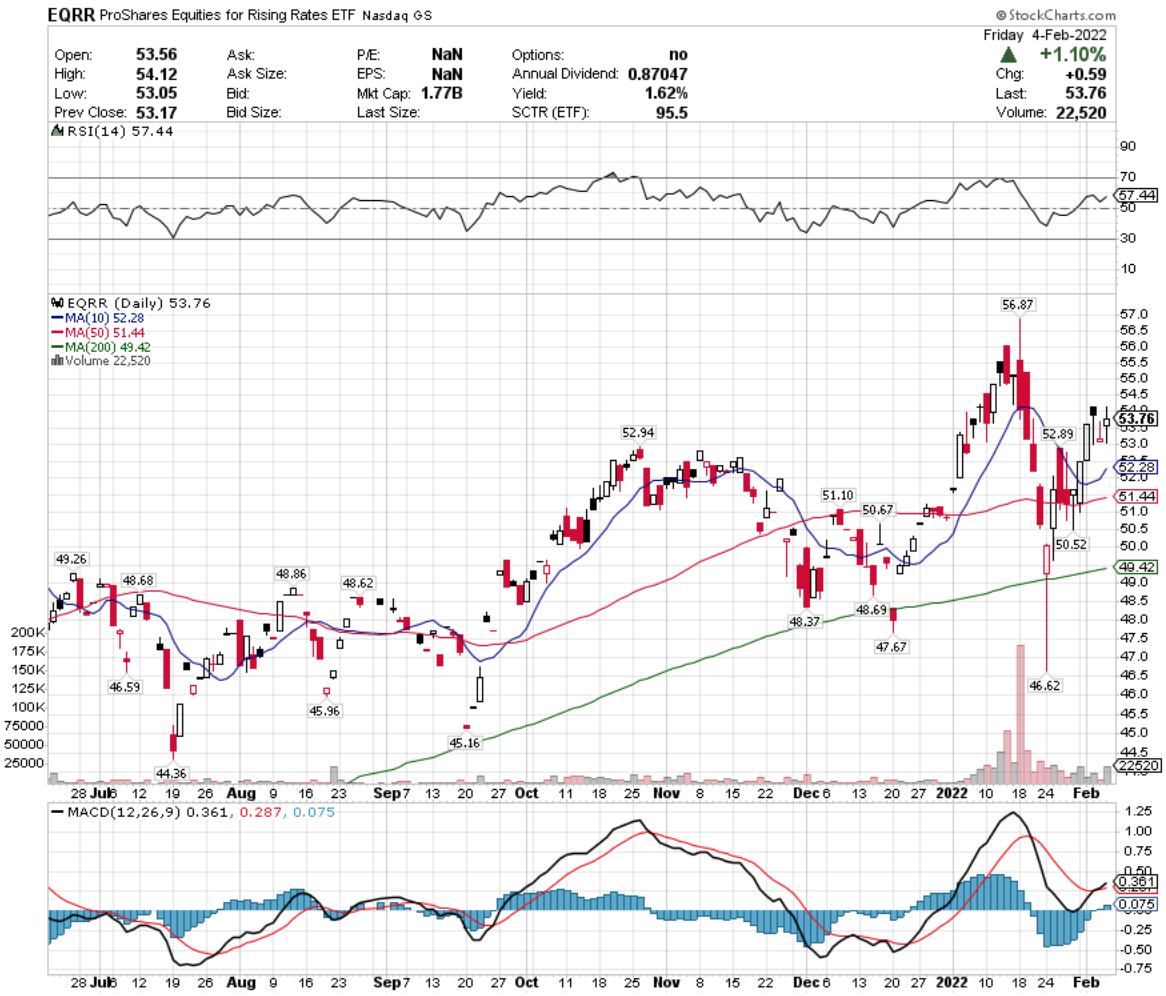Click the Annual Dividend value 0.87047
This screenshot has width=1166, height=996.
[657, 74]
